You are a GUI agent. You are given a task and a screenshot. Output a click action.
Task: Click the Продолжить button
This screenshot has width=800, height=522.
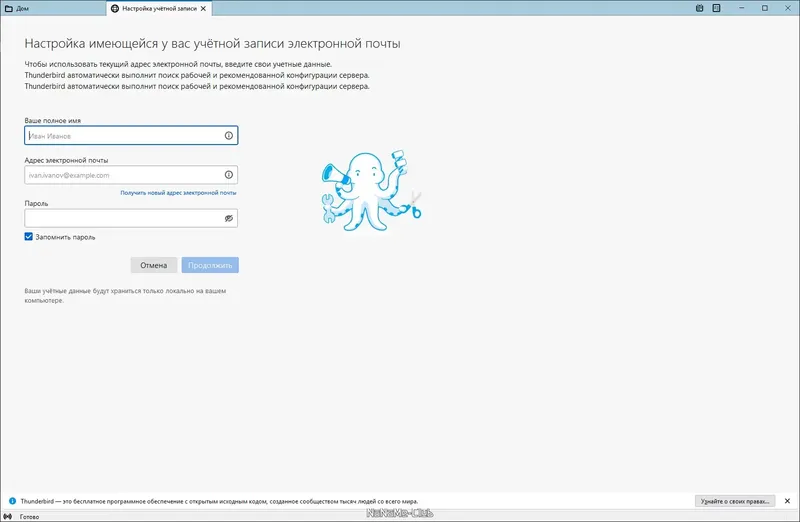point(210,265)
